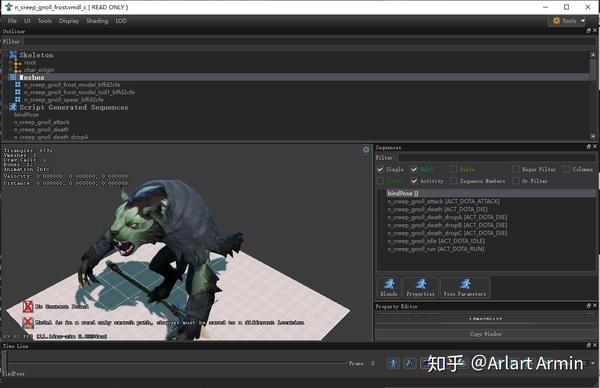Uncheck the Activity checkbox
Viewport: 600px width, 388px height.
[x=414, y=181]
